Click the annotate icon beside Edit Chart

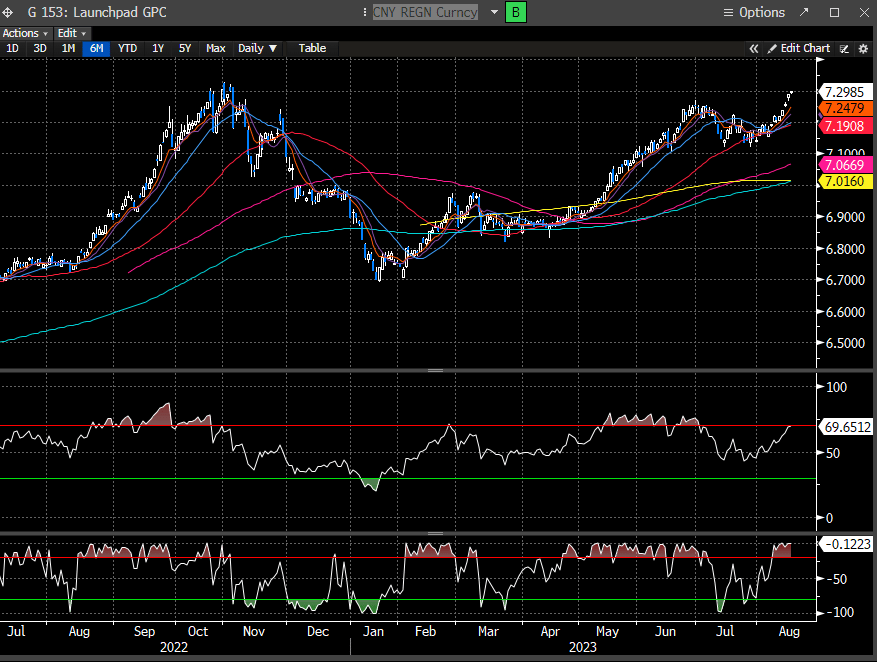(845, 48)
